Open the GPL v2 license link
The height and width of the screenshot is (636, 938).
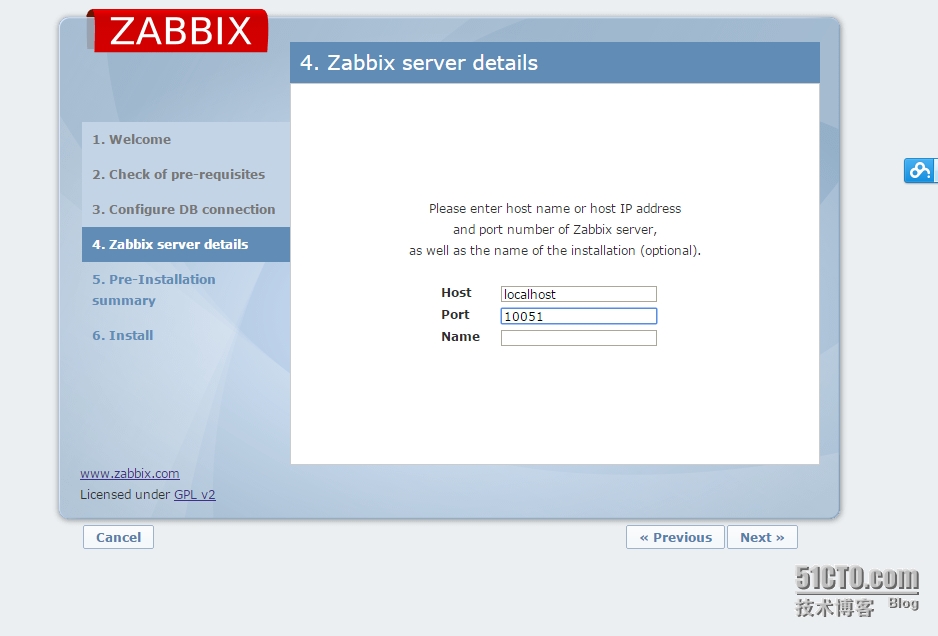(x=194, y=495)
